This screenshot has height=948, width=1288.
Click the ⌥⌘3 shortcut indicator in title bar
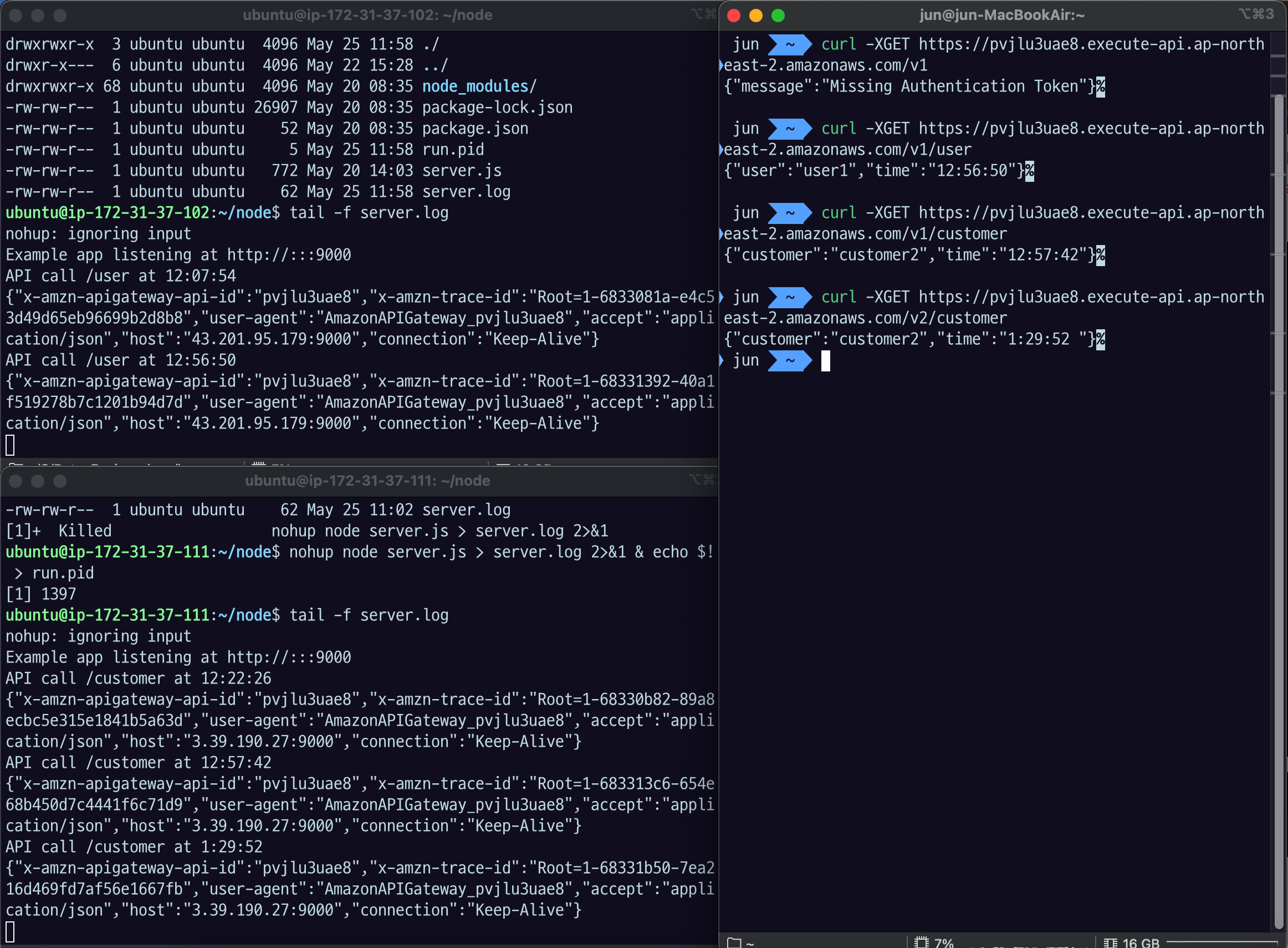(x=1255, y=14)
